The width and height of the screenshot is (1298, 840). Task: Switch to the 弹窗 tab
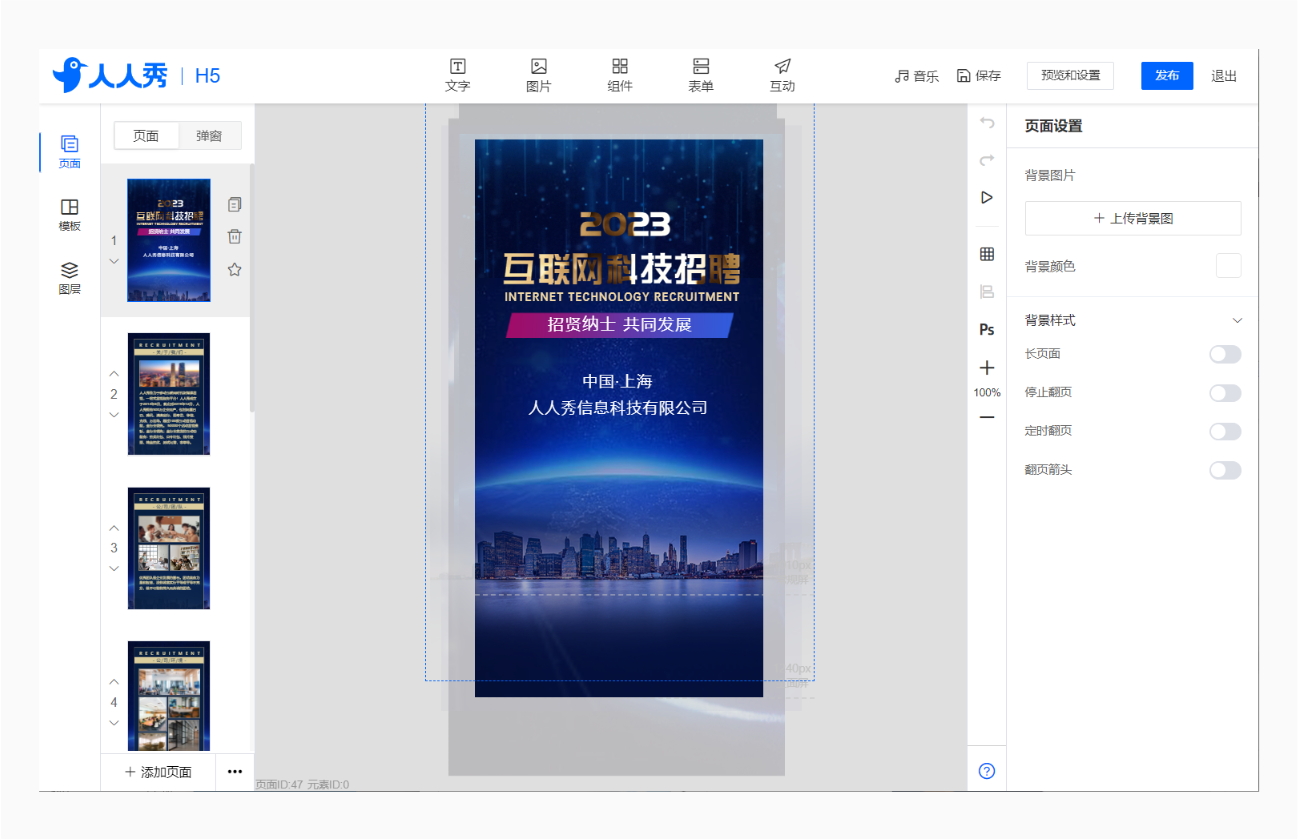tap(209, 136)
